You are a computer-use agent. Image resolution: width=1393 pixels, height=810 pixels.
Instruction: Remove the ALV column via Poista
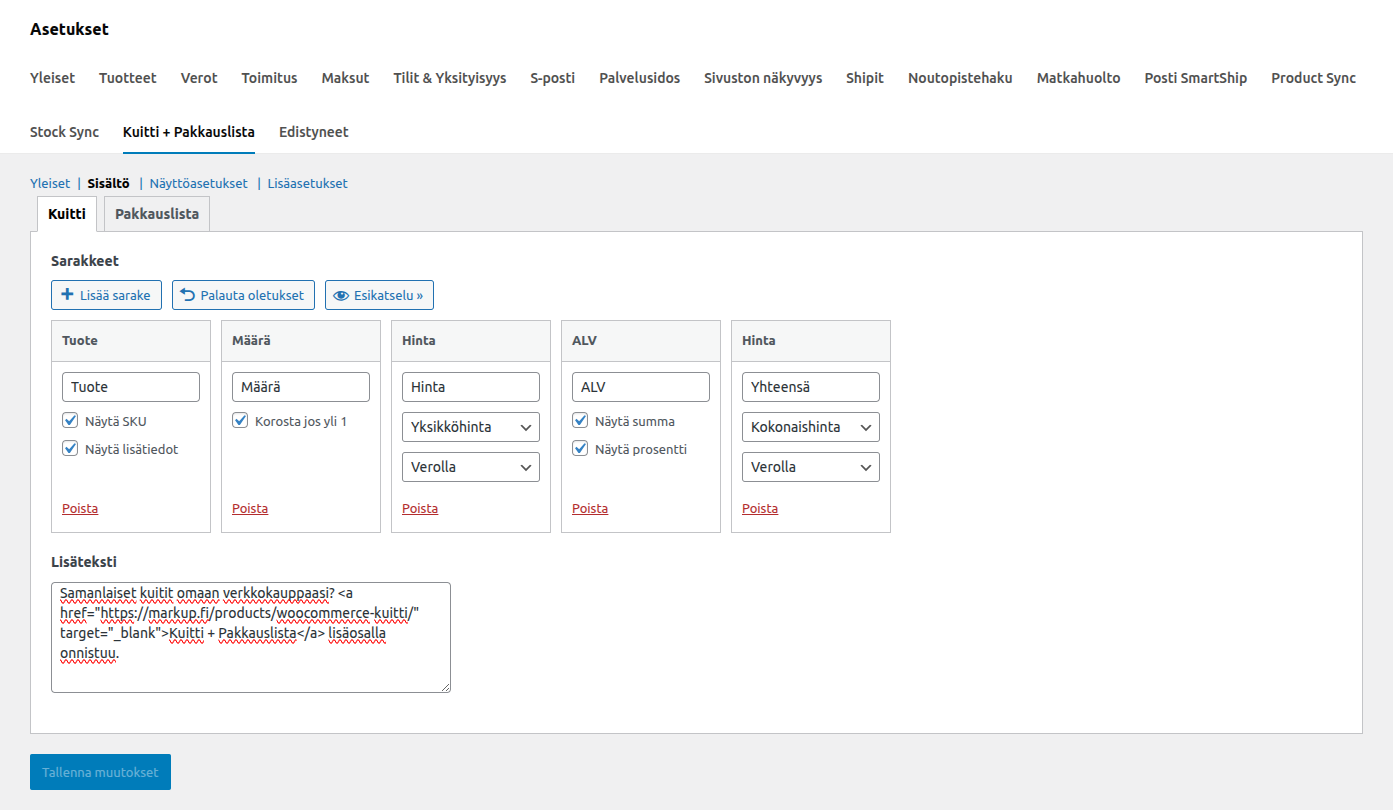pos(590,508)
